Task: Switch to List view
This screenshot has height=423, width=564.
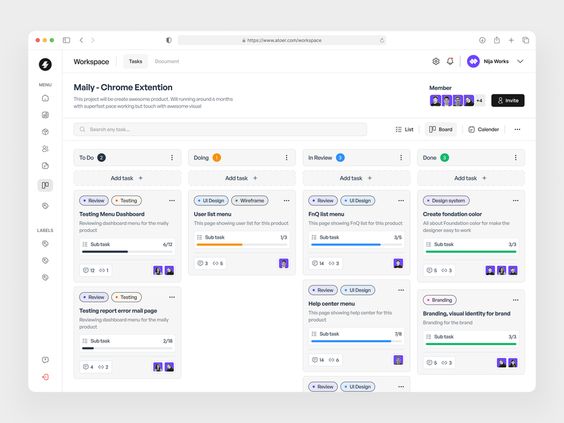Action: pyautogui.click(x=404, y=129)
